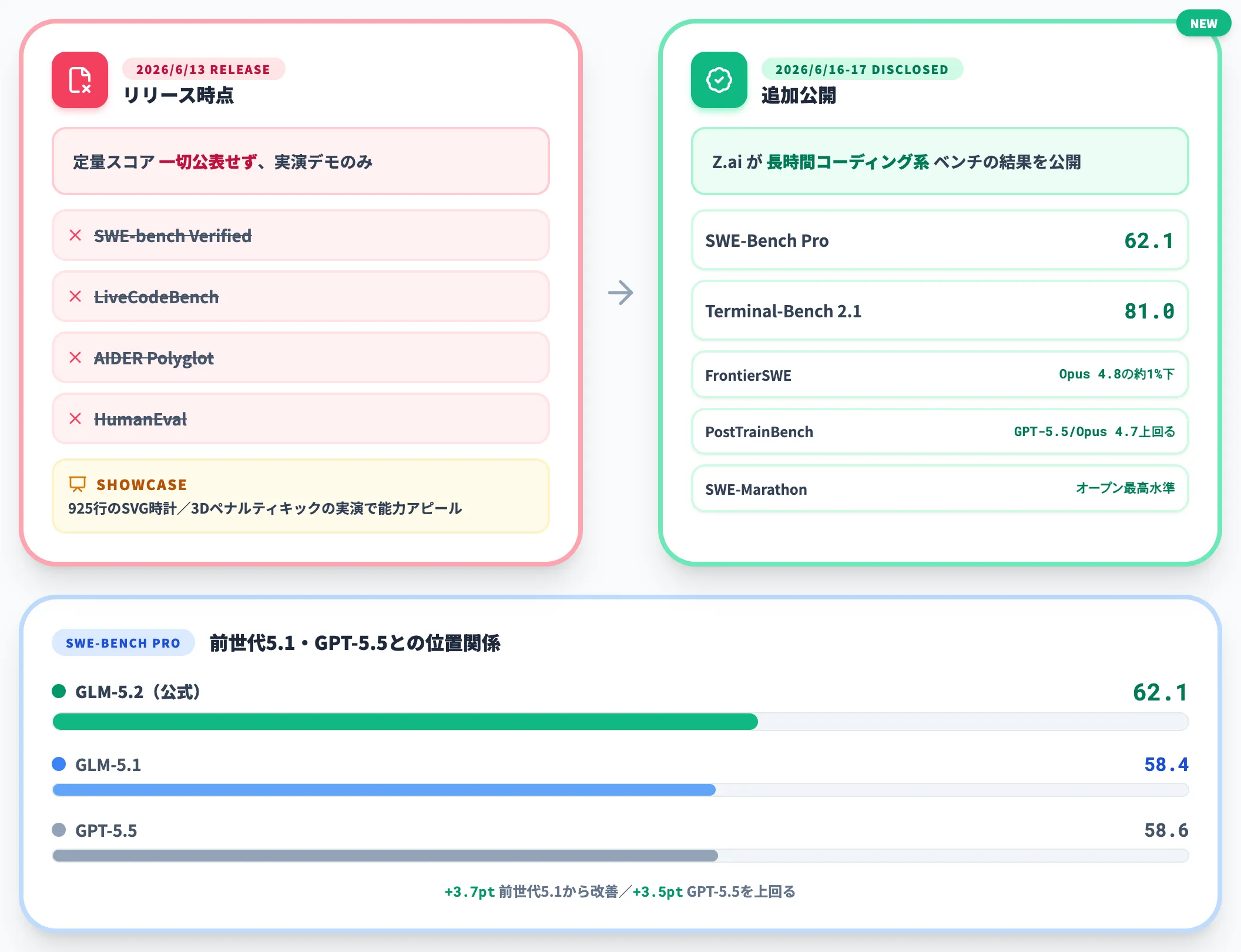Click the SWE-Marathon label
The width and height of the screenshot is (1241, 952).
pos(756,490)
